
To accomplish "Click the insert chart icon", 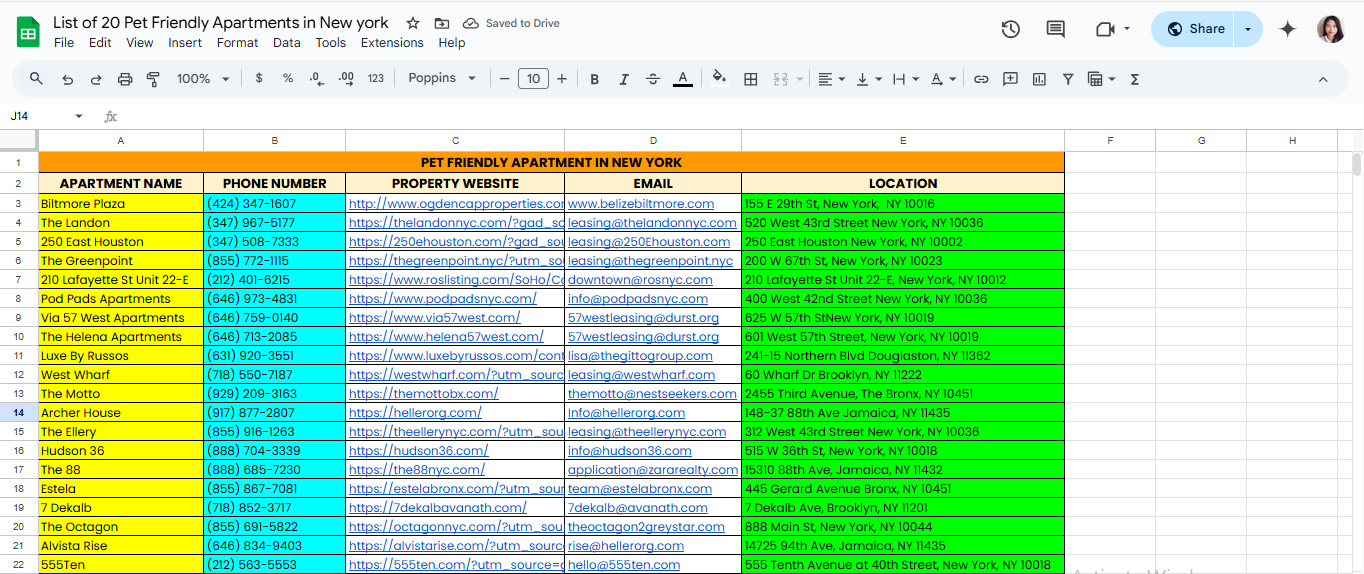I will [x=1039, y=79].
